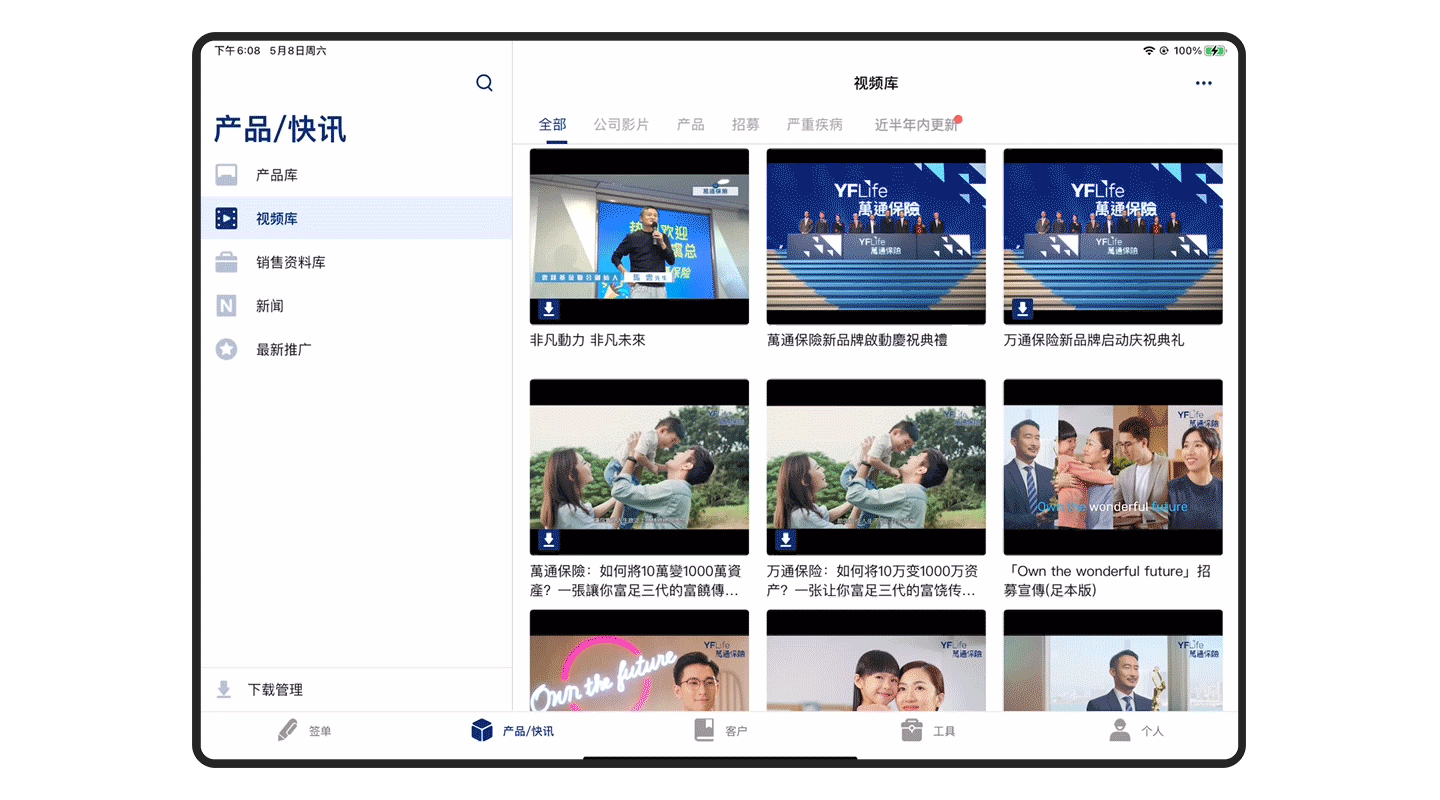
Task: Click the title starting 萬通保險：如何將10萬
Action: (x=636, y=581)
